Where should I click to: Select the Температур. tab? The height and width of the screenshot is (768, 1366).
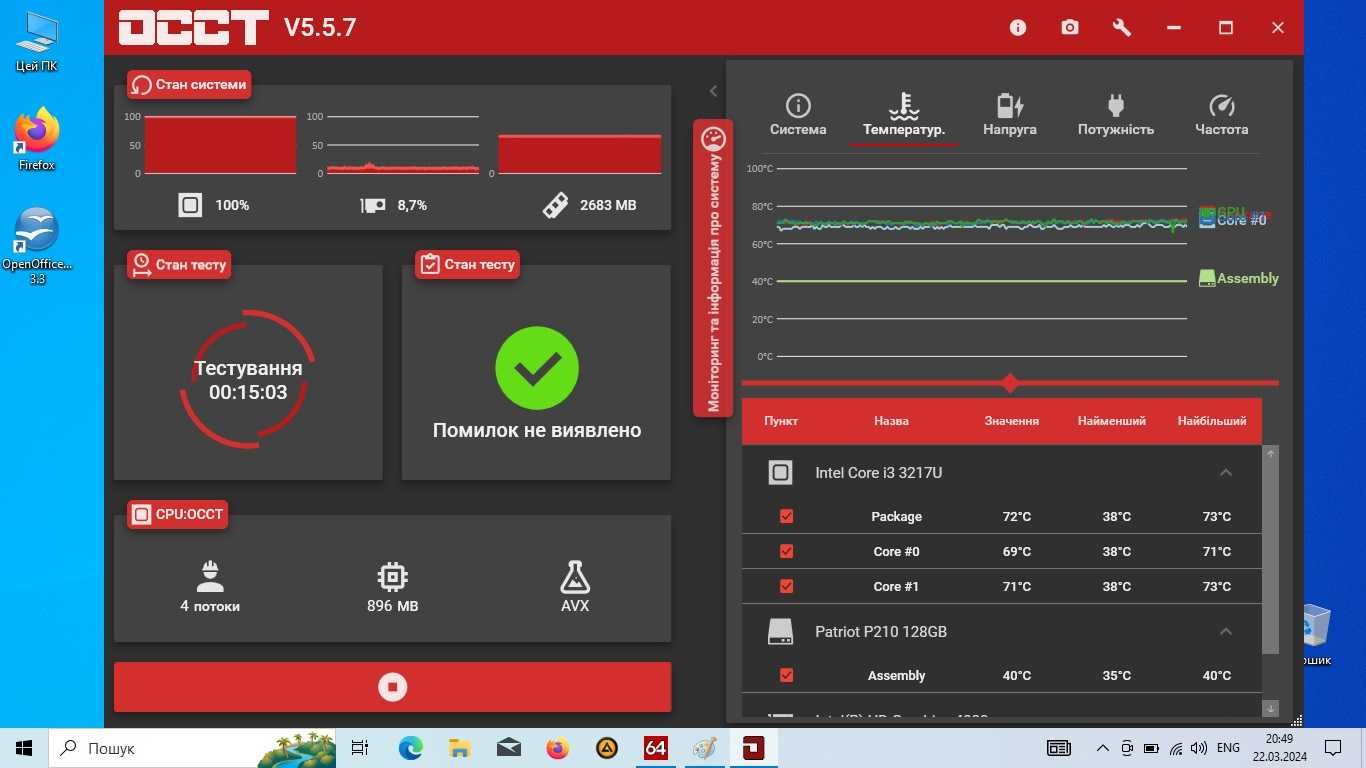[904, 115]
